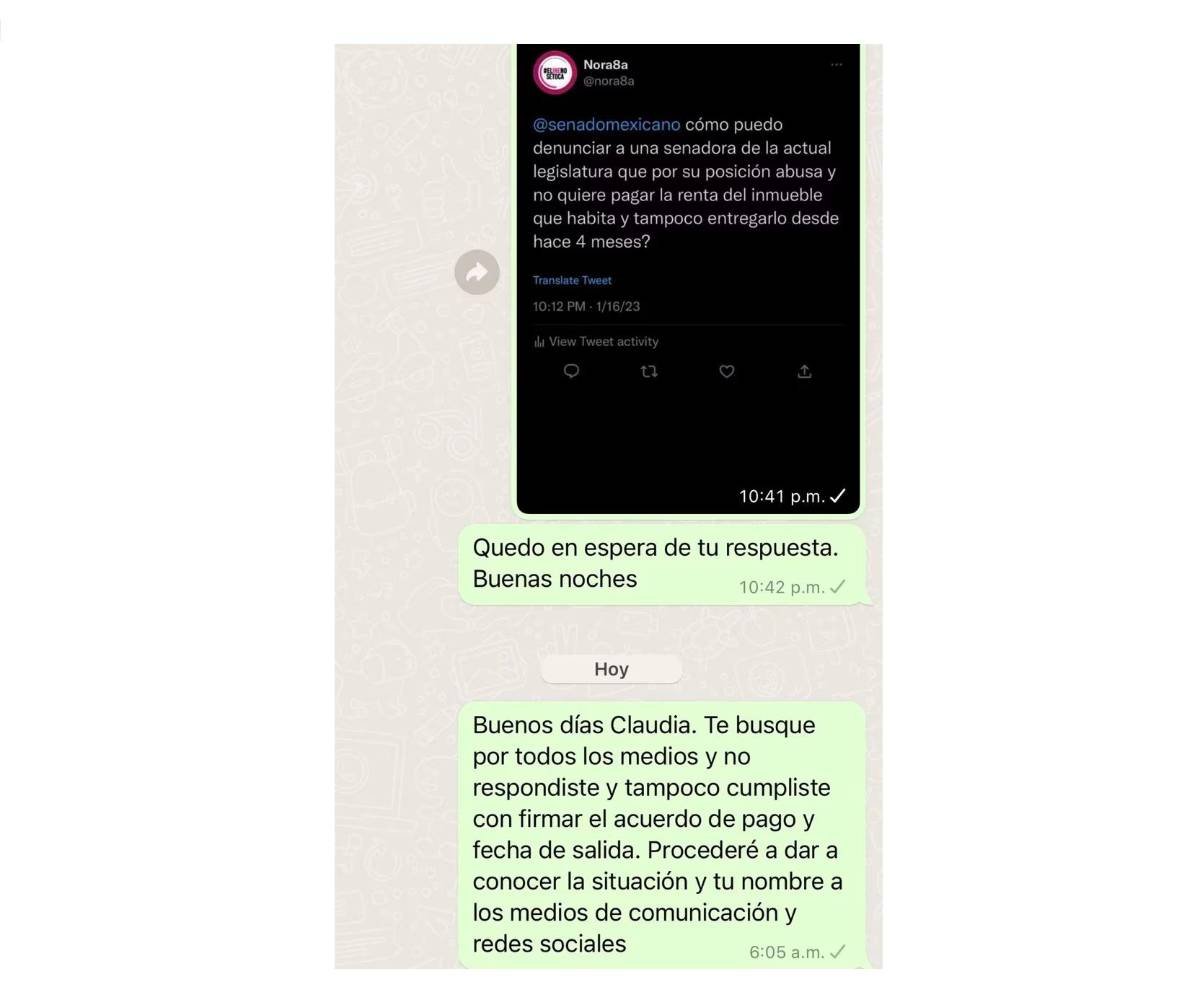Click the heart like icon in tweet
The image size is (1200, 992).
click(x=727, y=371)
